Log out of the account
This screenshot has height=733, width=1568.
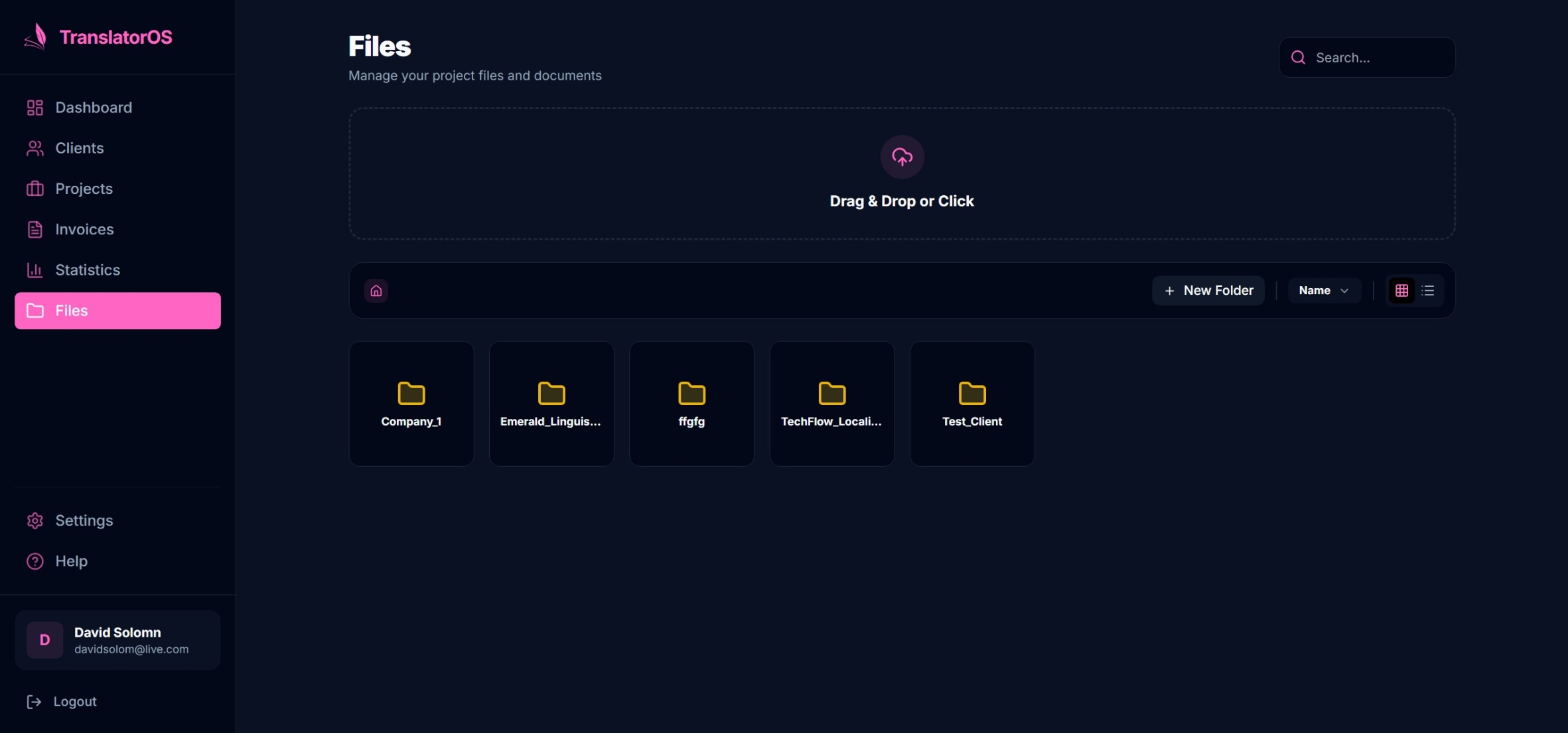[x=74, y=701]
